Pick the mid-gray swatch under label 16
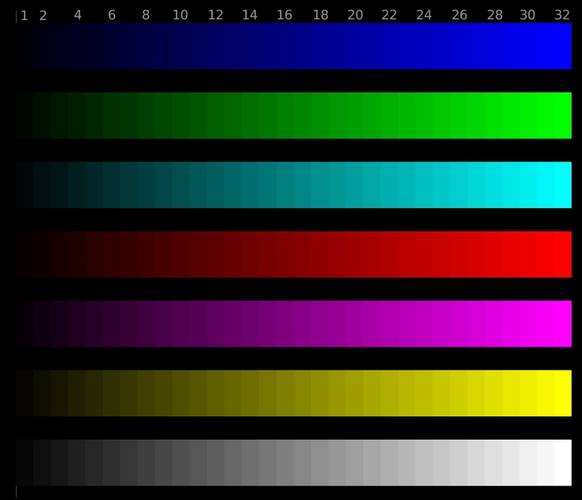 [285, 463]
